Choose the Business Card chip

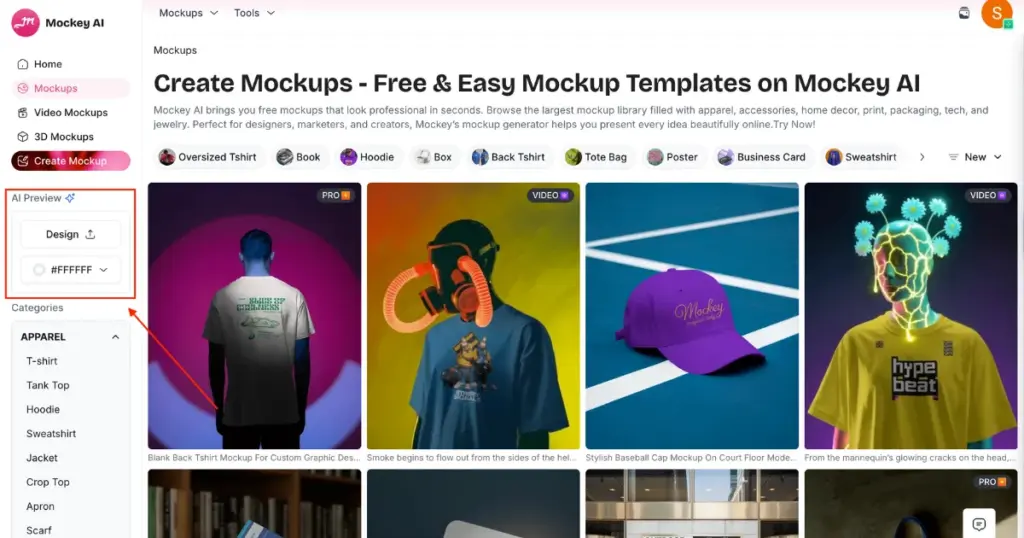point(762,157)
